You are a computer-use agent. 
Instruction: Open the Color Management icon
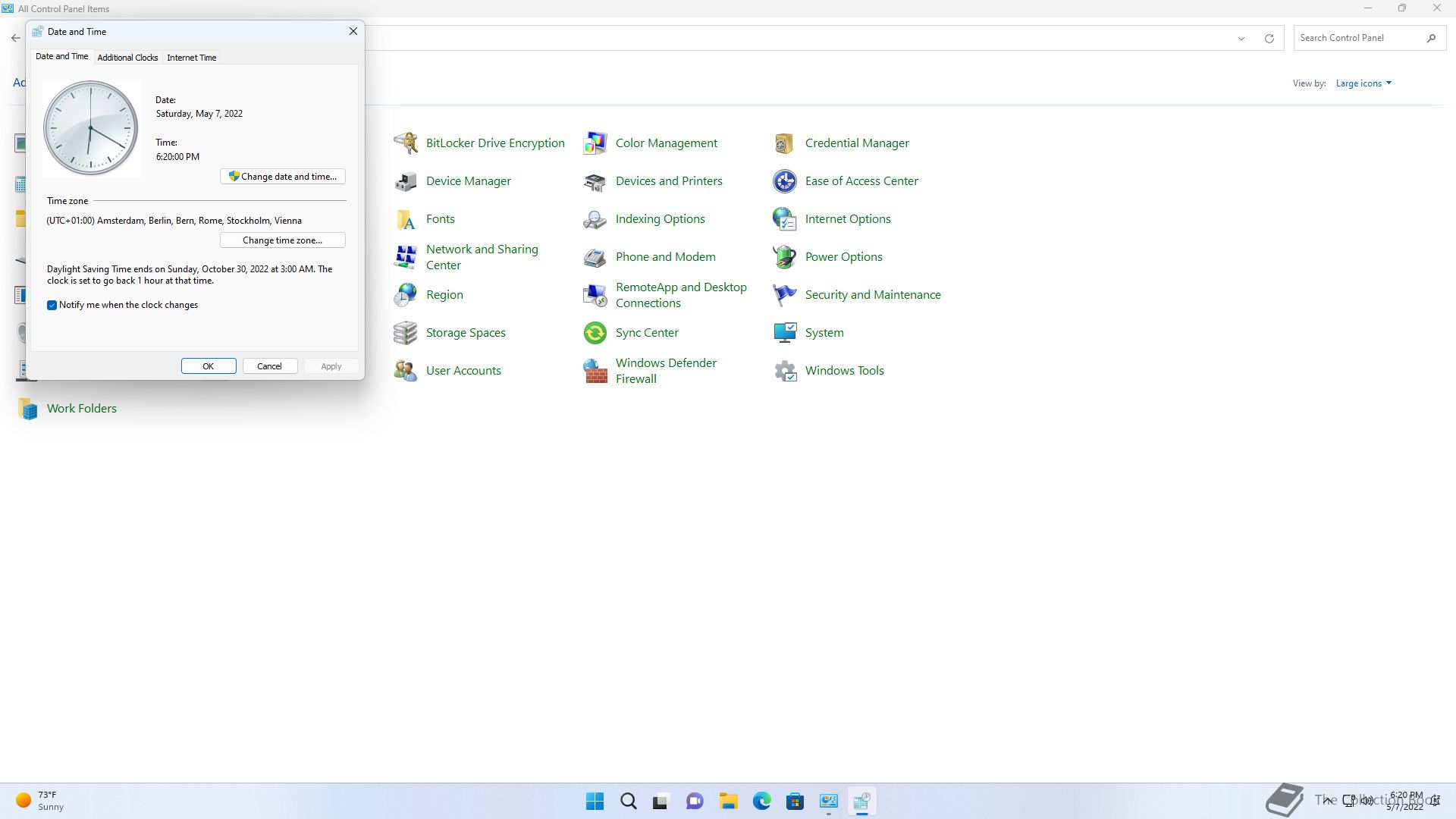595,143
